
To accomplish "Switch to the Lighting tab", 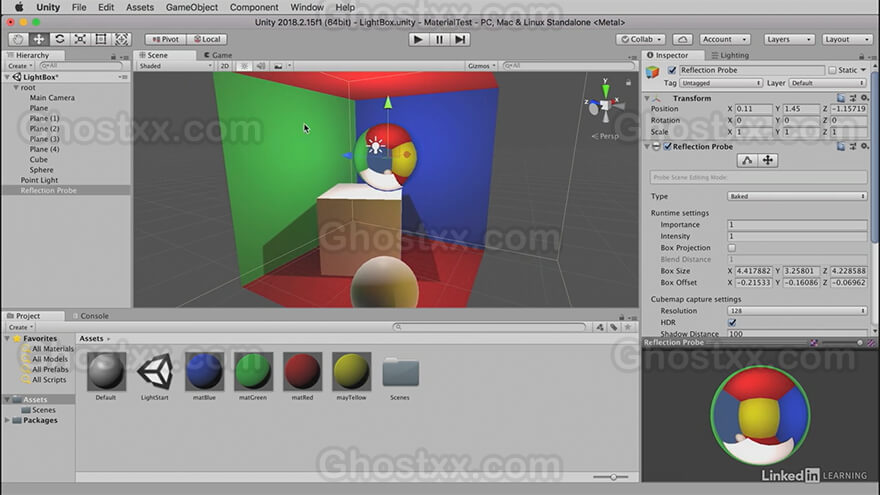I will point(730,55).
